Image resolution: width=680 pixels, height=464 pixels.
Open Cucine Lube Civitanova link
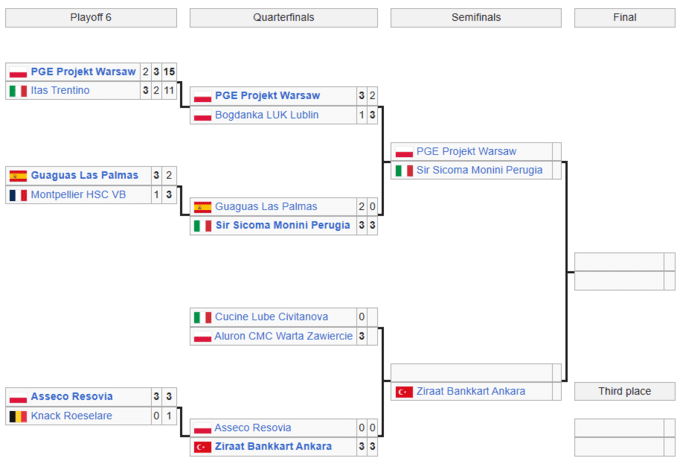[271, 317]
